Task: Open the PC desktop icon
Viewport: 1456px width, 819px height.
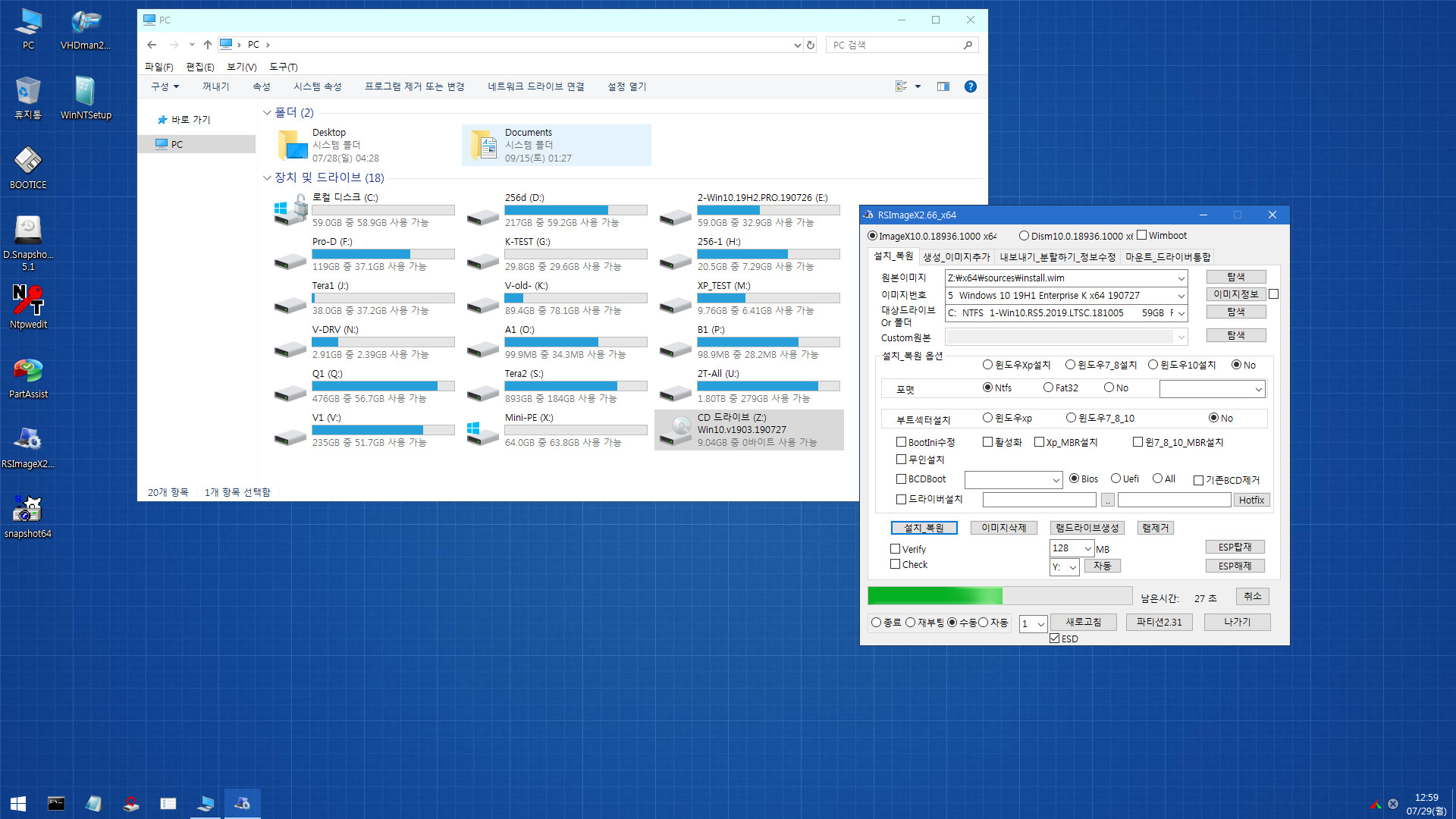Action: (28, 30)
